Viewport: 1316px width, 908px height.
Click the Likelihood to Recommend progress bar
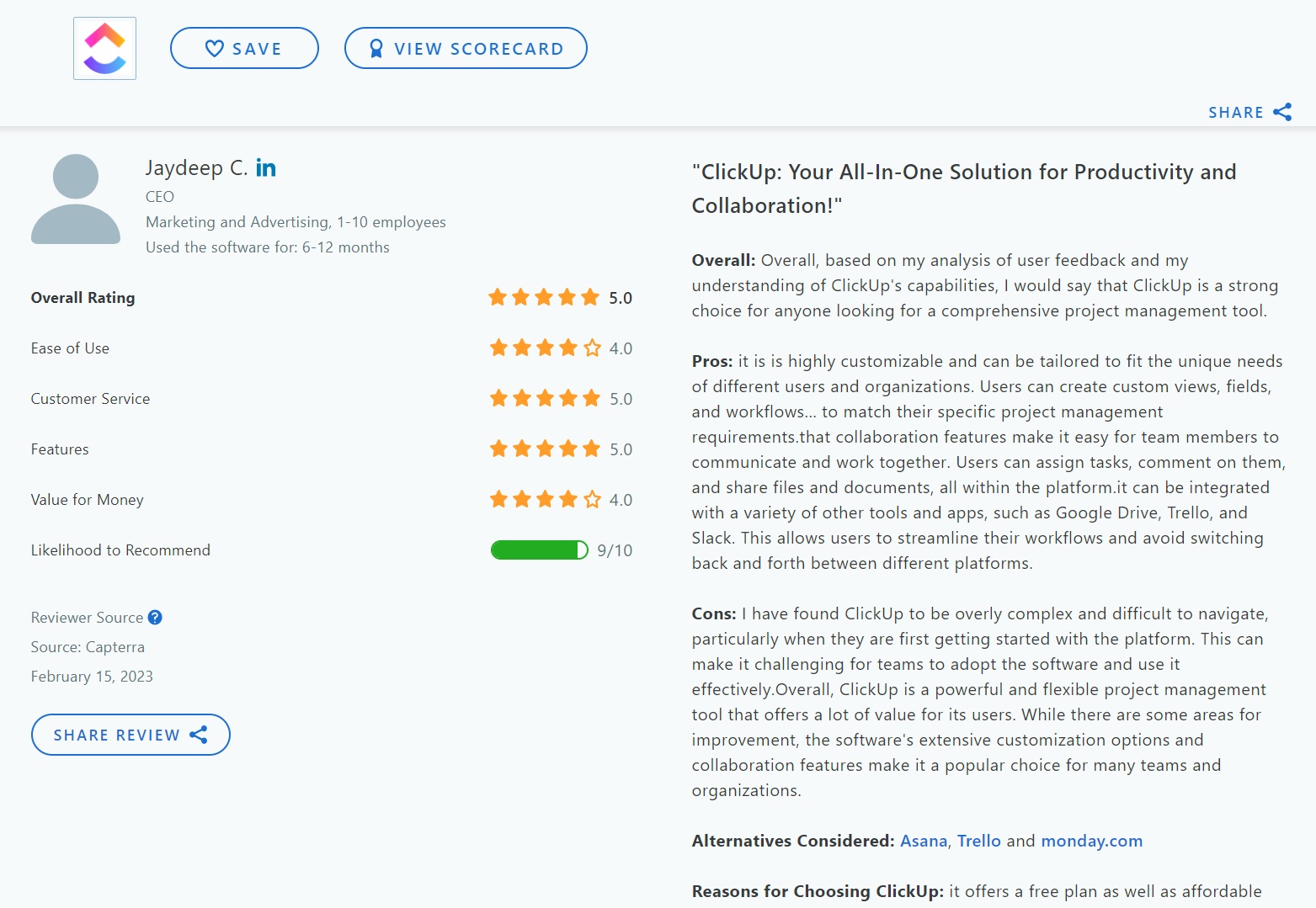click(539, 550)
